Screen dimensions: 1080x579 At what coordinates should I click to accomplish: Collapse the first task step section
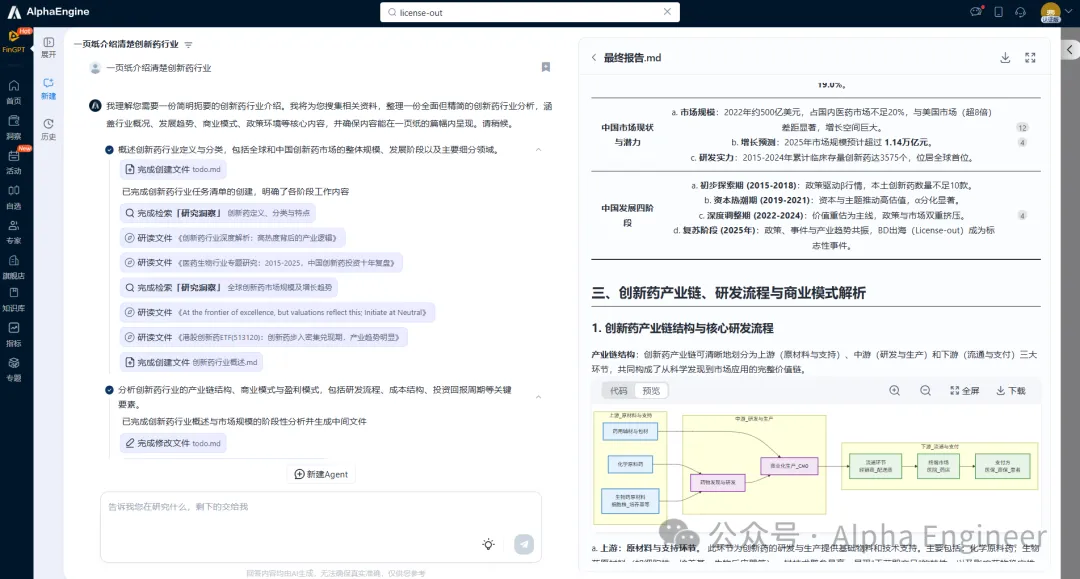(539, 149)
